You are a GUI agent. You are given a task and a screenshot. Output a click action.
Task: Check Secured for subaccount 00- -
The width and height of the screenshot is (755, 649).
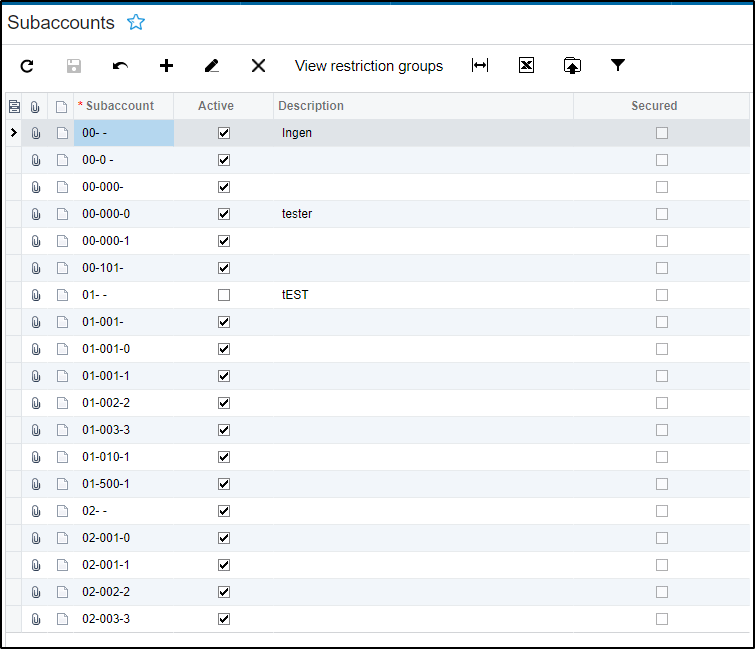(x=662, y=133)
